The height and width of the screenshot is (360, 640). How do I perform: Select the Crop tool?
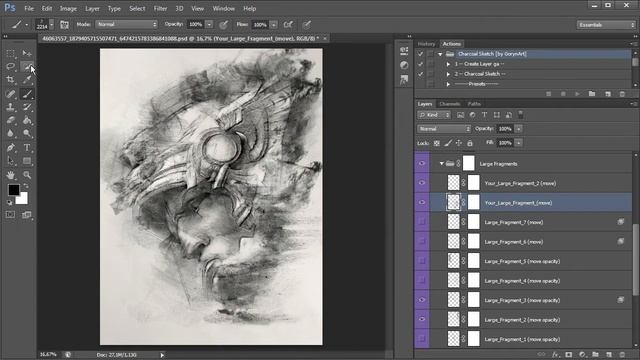click(x=10, y=80)
